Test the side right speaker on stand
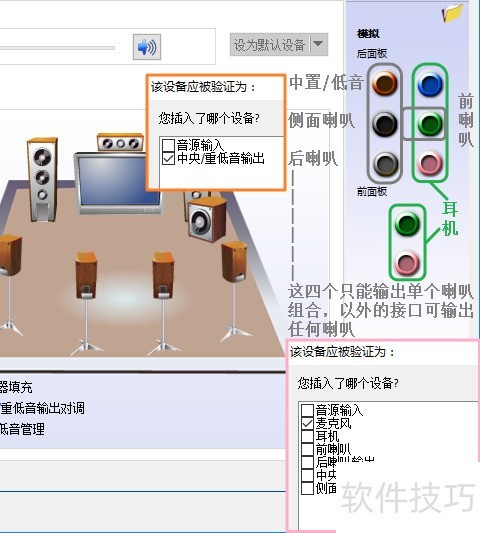The width and height of the screenshot is (480, 533). [235, 291]
